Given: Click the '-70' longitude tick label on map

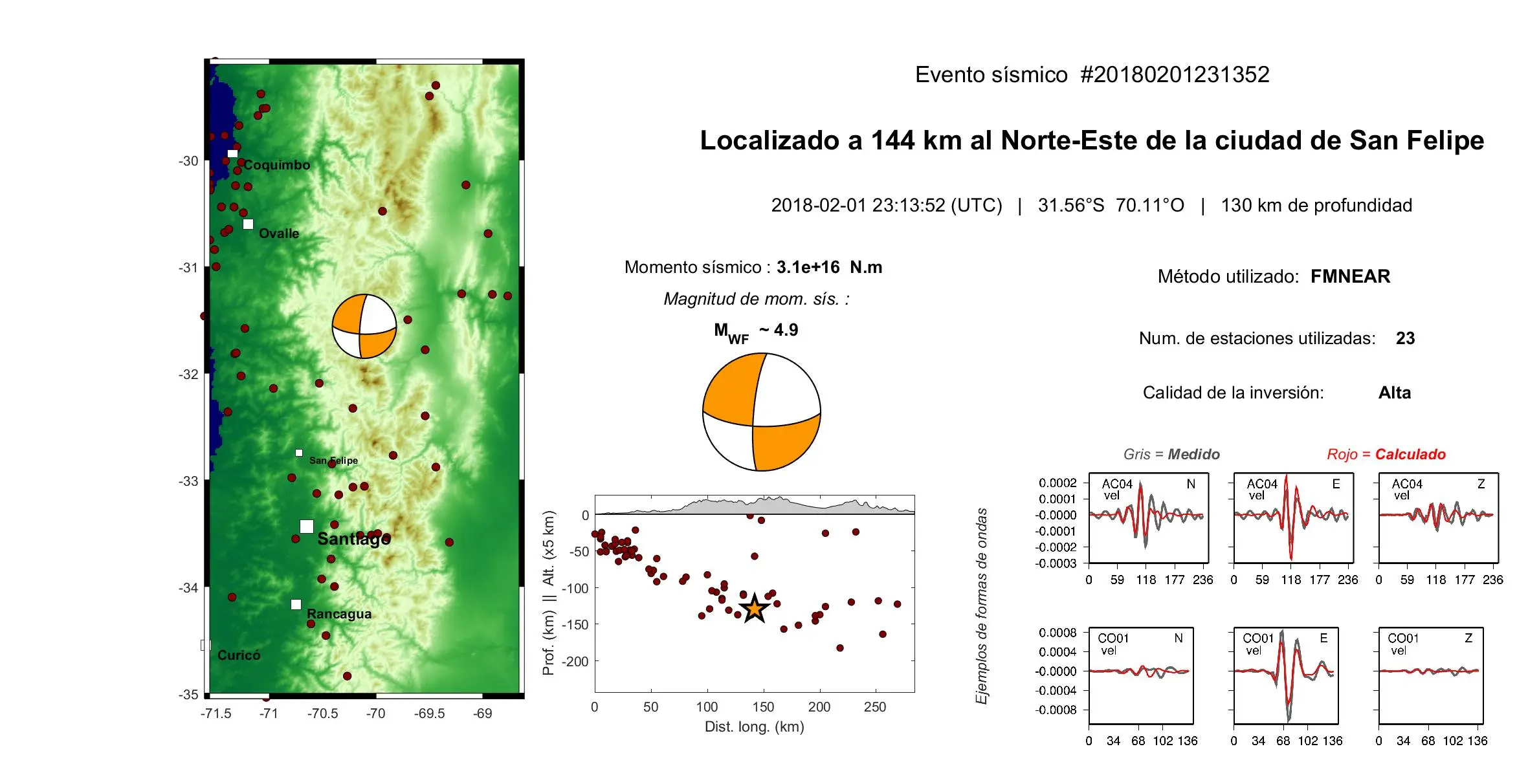Looking at the screenshot, I should [x=375, y=713].
